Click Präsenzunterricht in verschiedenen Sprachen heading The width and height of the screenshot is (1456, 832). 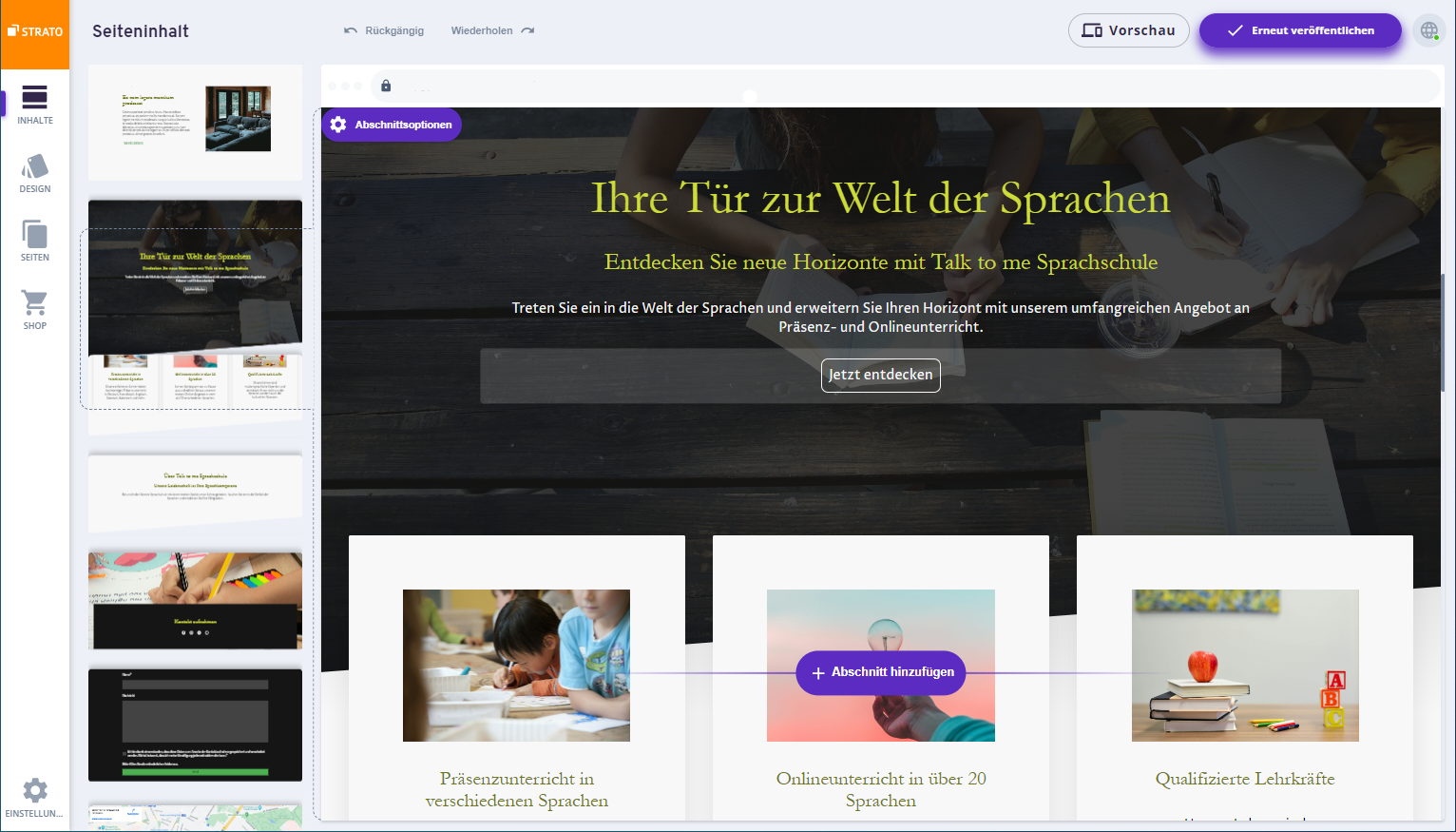(x=517, y=789)
